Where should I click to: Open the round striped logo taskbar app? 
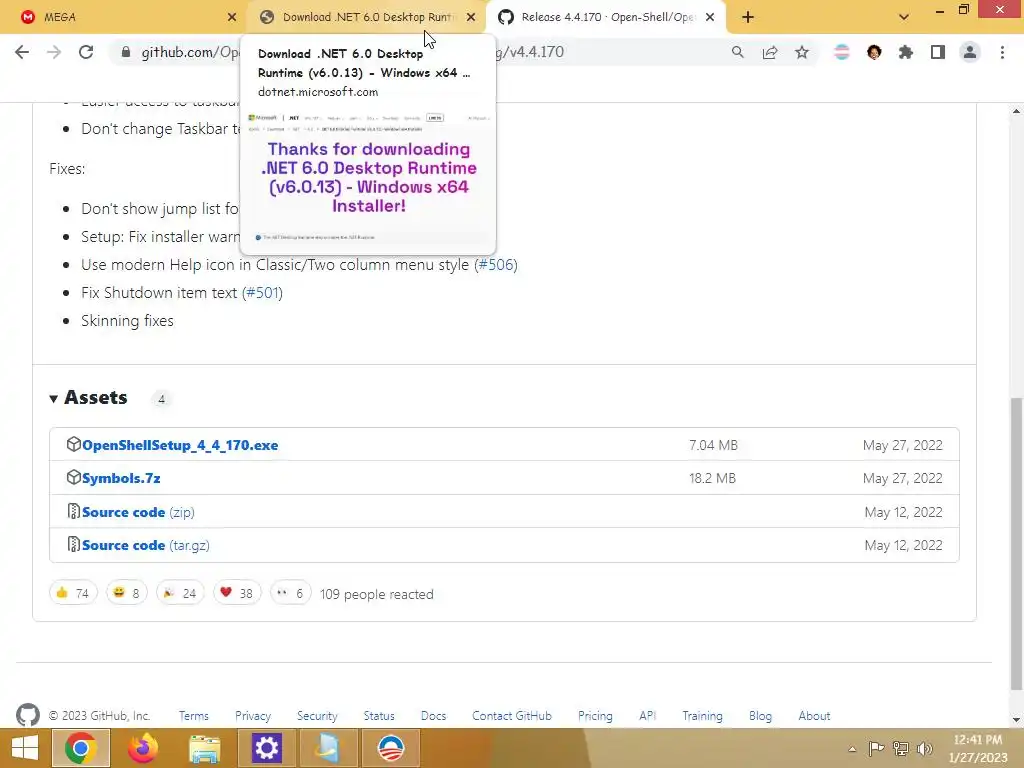pos(391,748)
